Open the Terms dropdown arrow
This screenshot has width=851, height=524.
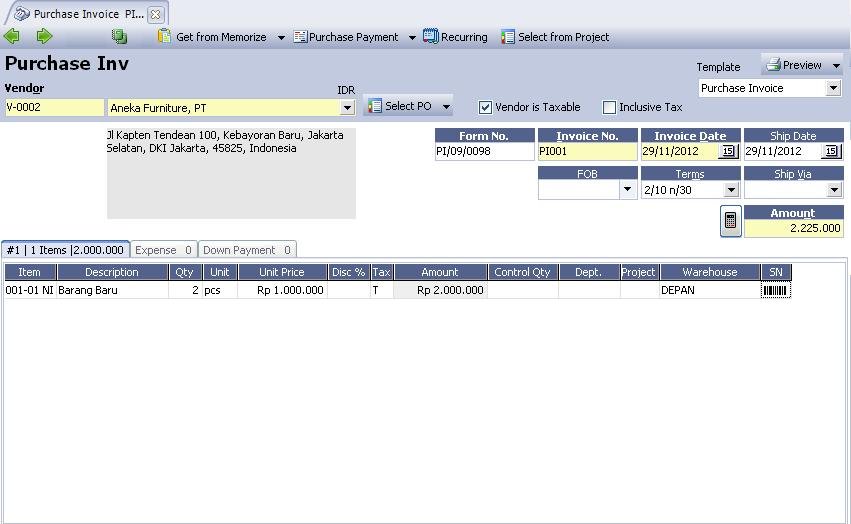(731, 190)
